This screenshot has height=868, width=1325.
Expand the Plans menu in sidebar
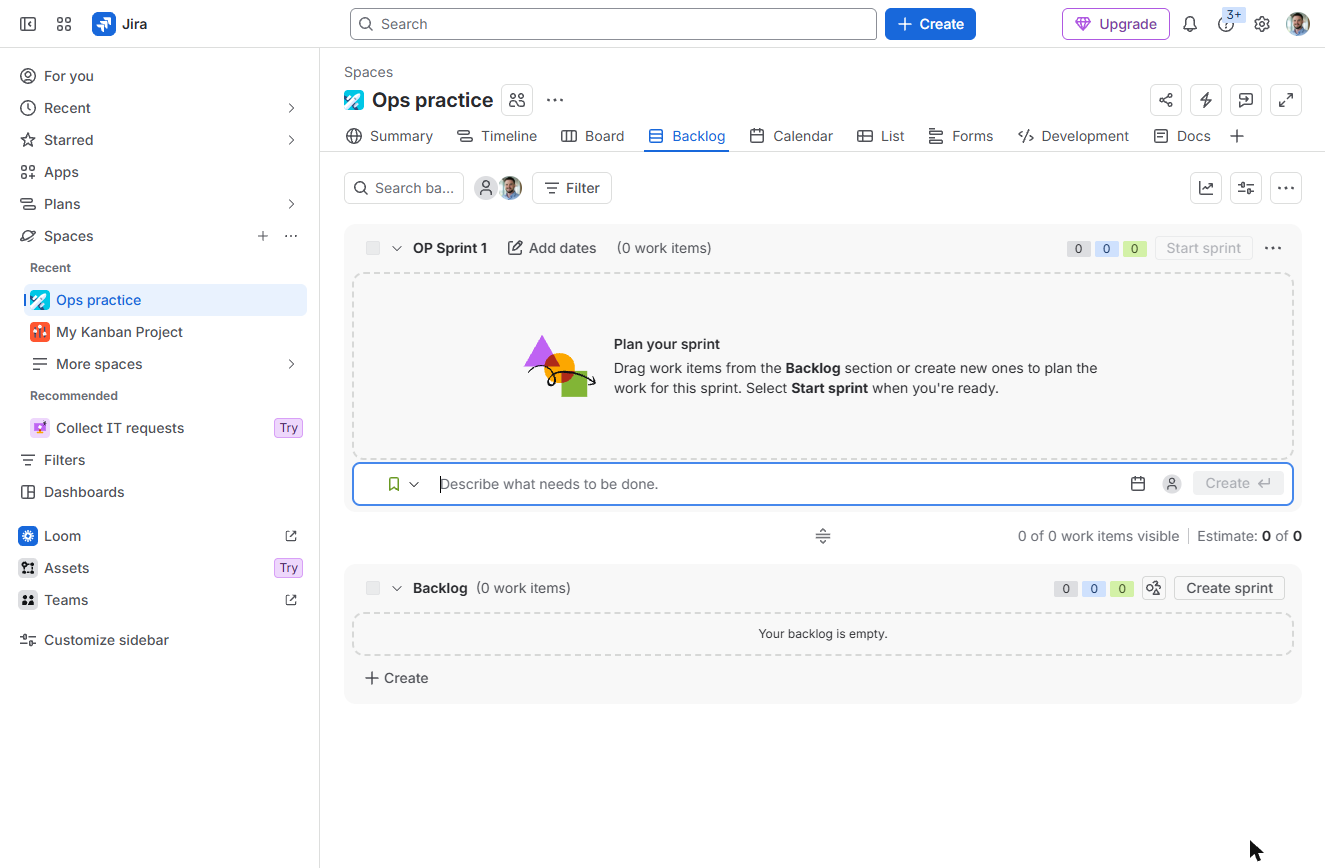pos(291,204)
